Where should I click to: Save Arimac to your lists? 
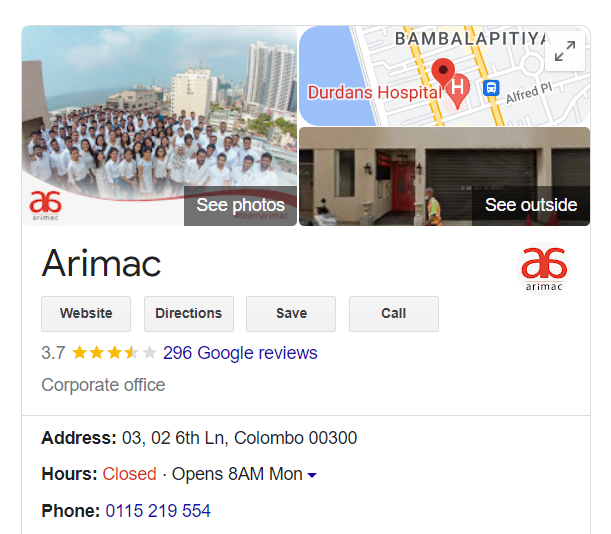[x=291, y=314]
